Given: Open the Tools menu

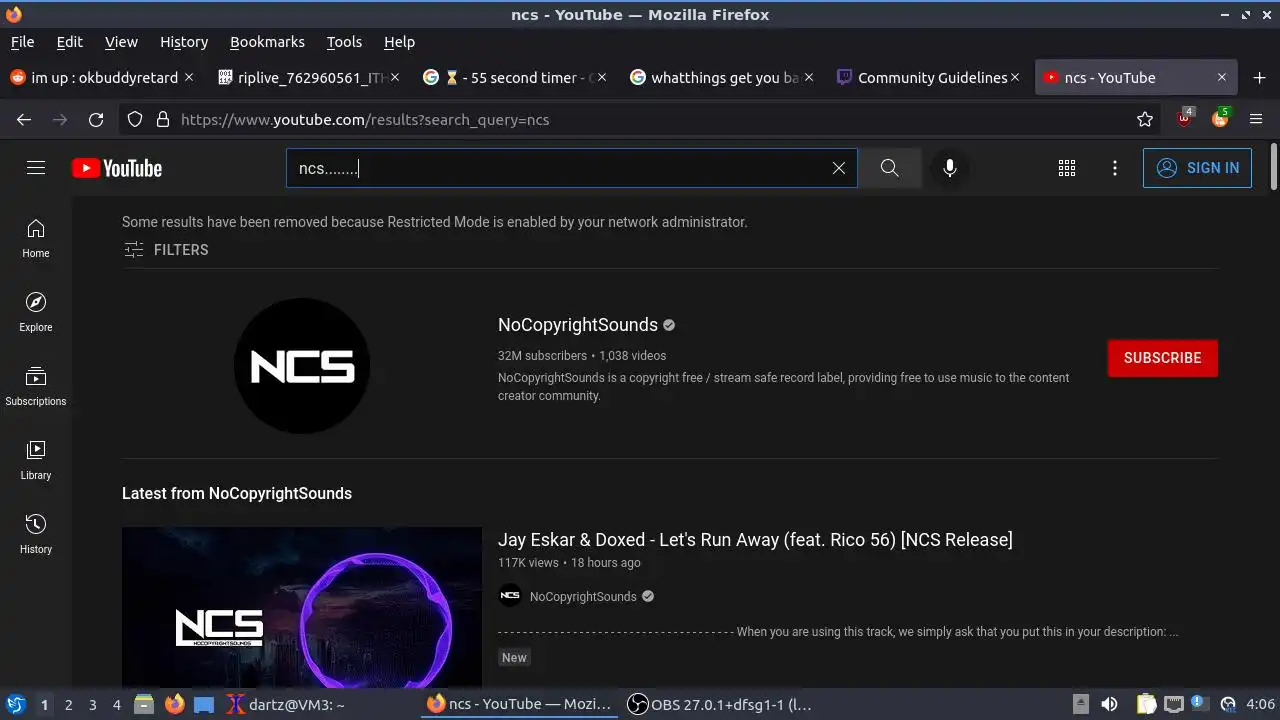Looking at the screenshot, I should [344, 42].
